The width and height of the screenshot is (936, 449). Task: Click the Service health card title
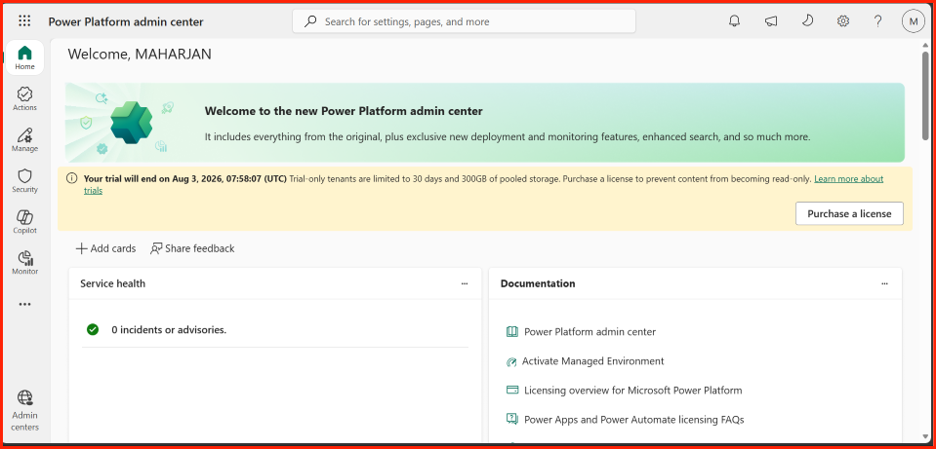[x=113, y=284]
